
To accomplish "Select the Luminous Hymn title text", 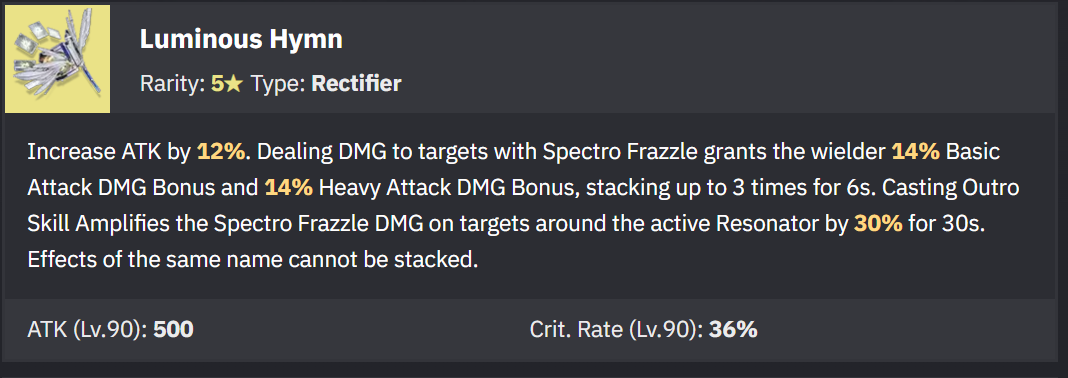I will click(x=241, y=40).
